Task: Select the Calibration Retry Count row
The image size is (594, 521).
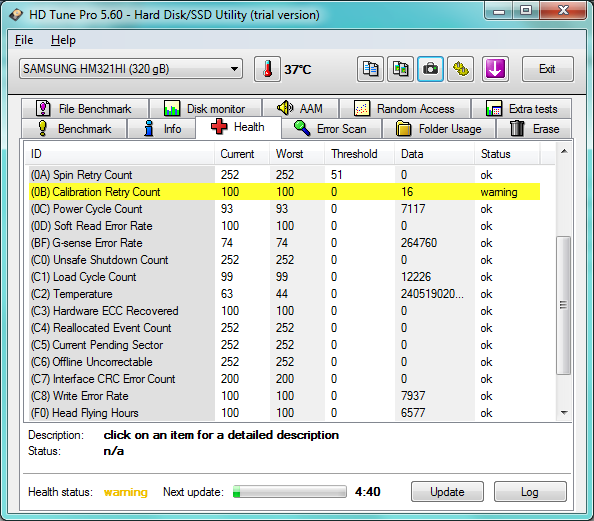Action: click(283, 192)
